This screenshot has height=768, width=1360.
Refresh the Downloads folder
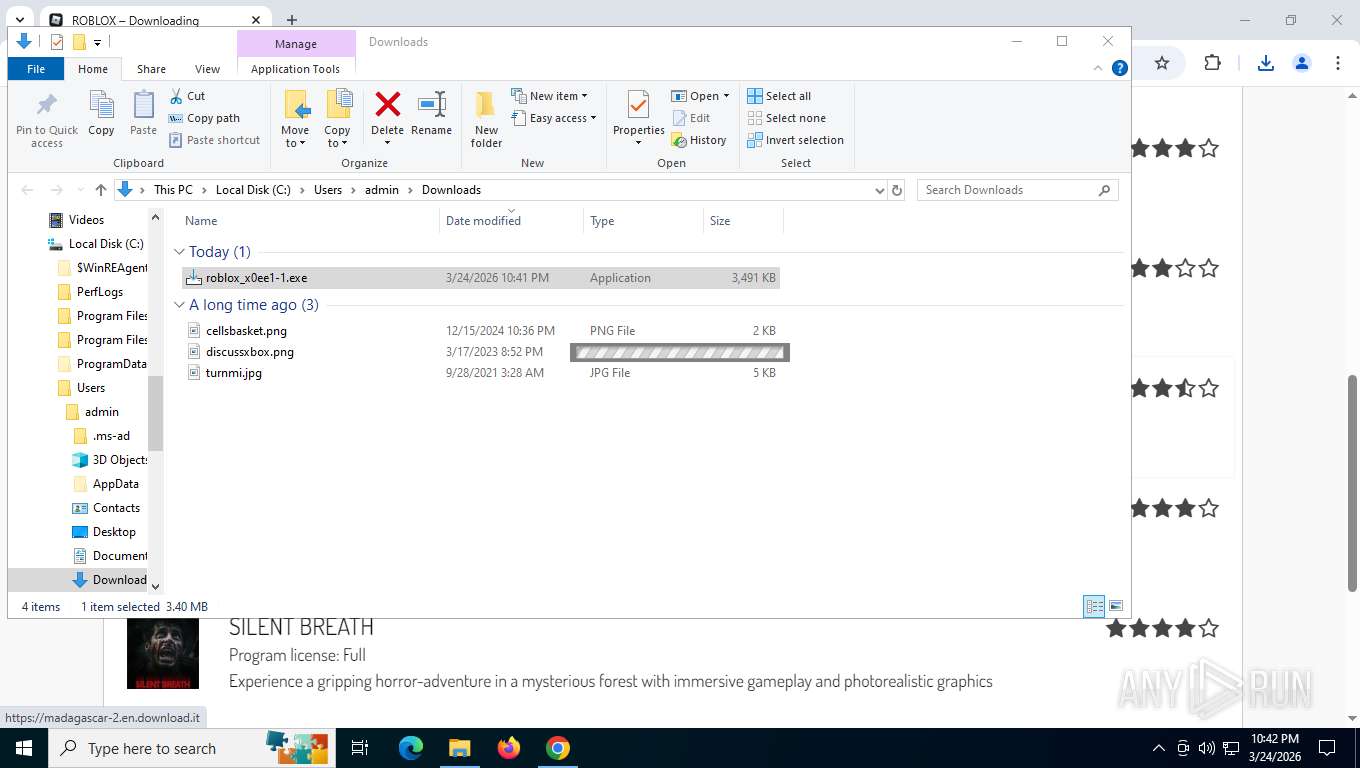(x=897, y=190)
